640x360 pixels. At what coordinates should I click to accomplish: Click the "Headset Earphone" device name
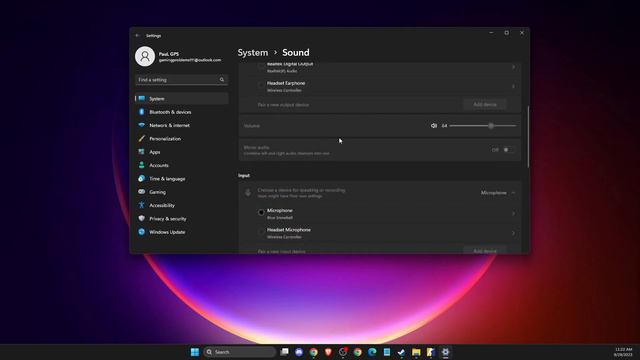point(286,83)
